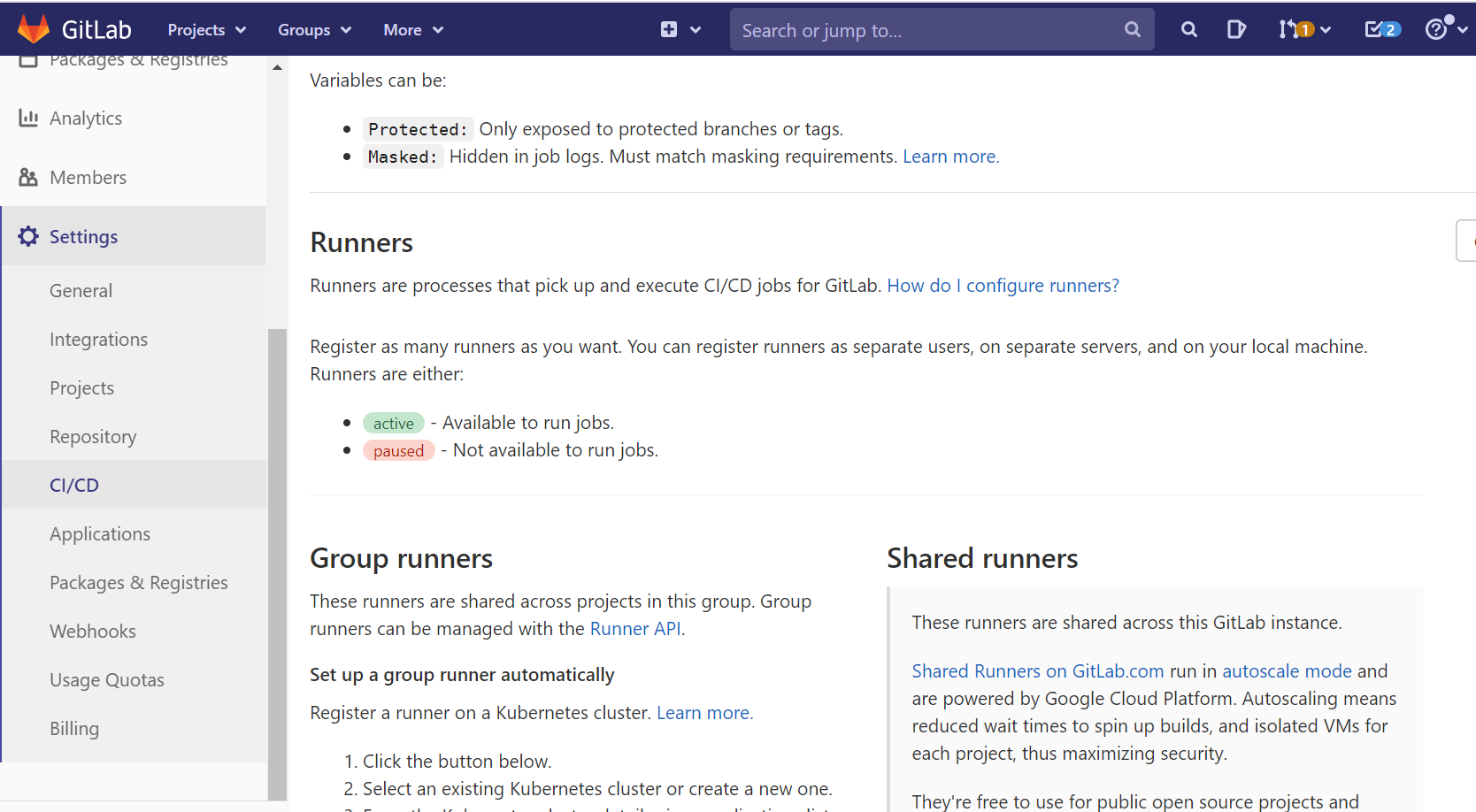Click the magnifier icon inside search box

(1132, 30)
